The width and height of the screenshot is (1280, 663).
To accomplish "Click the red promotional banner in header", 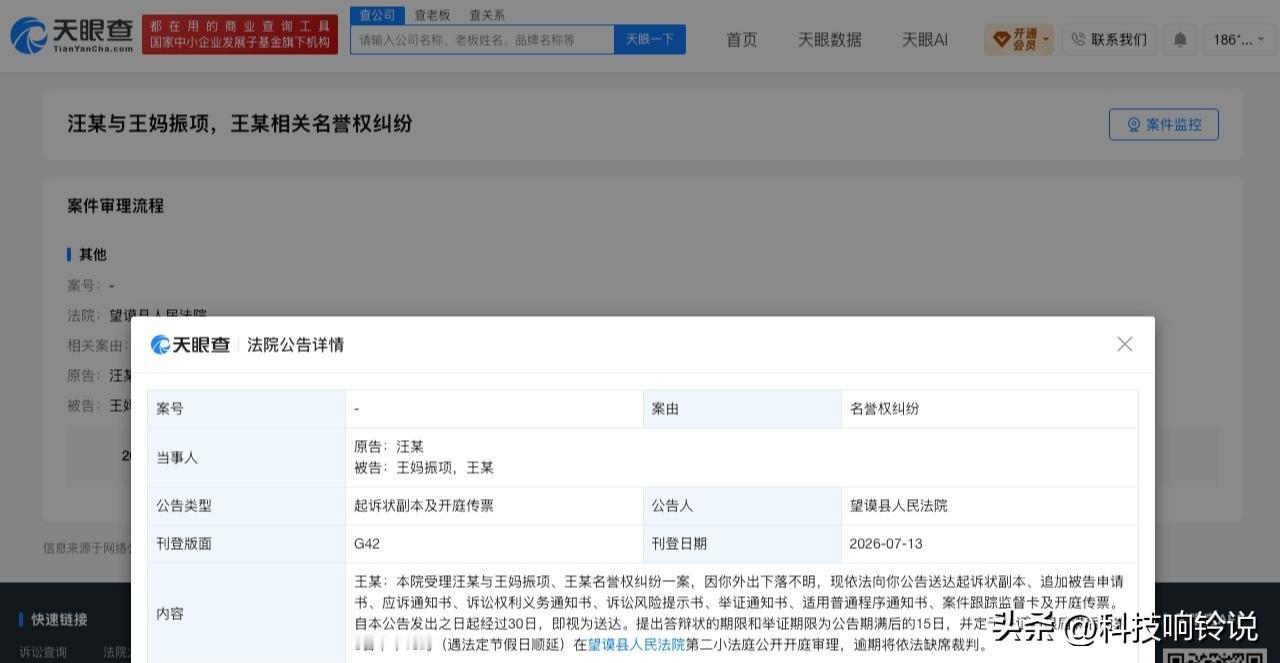I will [x=240, y=34].
